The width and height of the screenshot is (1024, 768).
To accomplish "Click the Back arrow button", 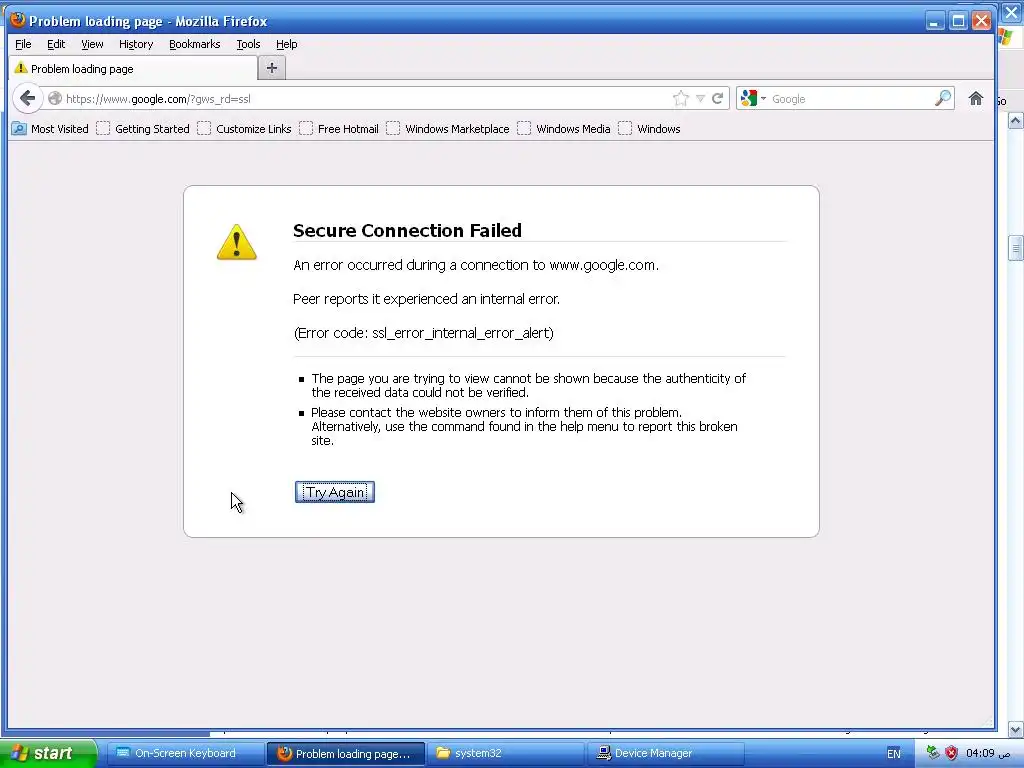I will (27, 99).
